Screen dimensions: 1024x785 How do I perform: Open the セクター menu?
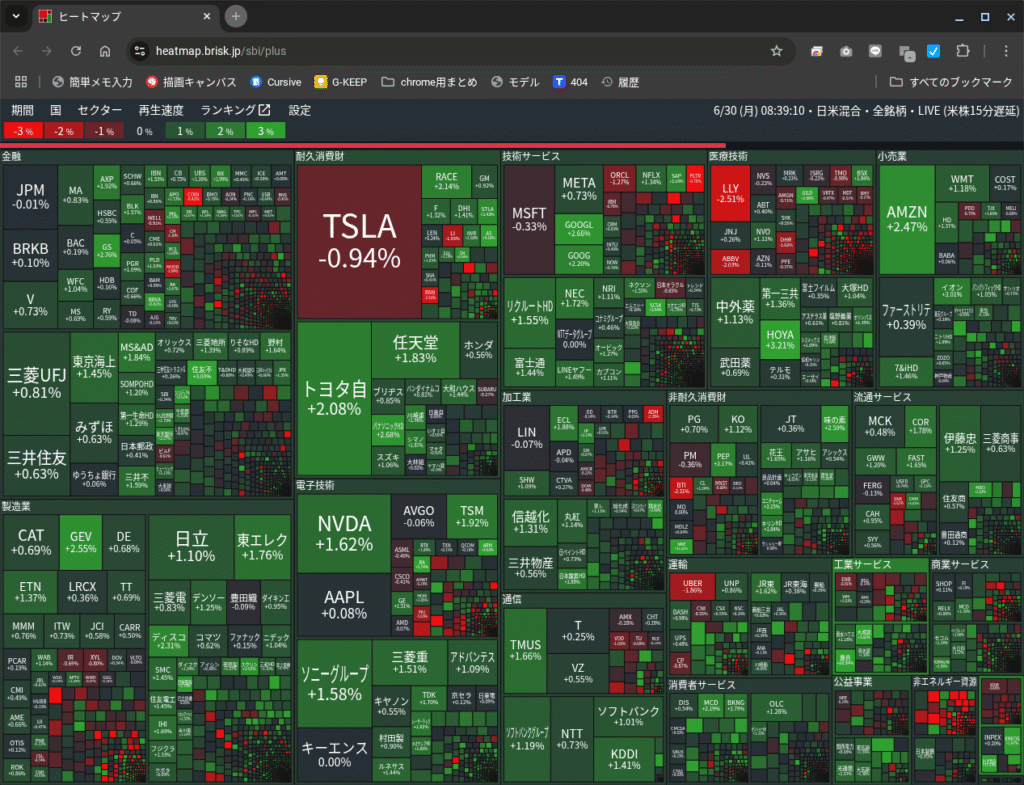[99, 110]
